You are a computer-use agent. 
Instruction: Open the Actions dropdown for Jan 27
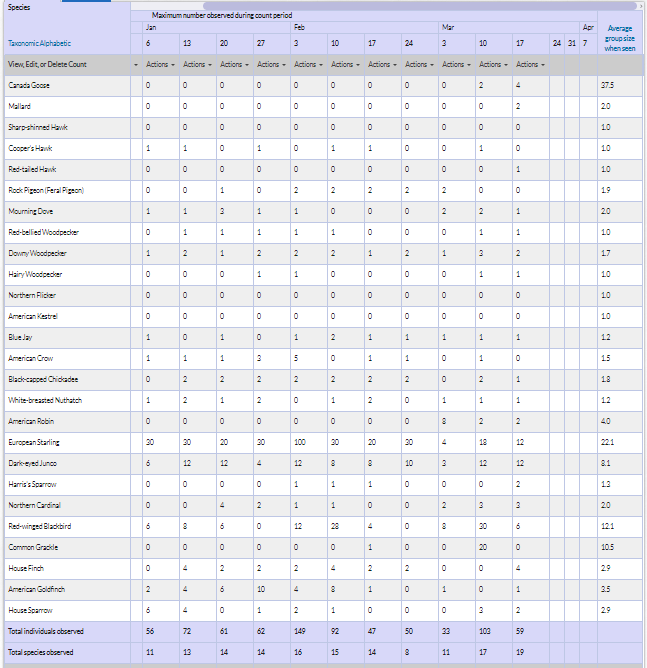271,64
